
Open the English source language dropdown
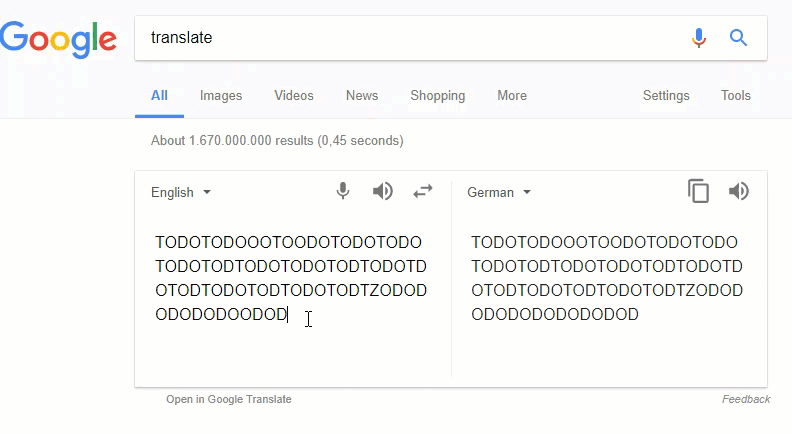pyautogui.click(x=181, y=192)
